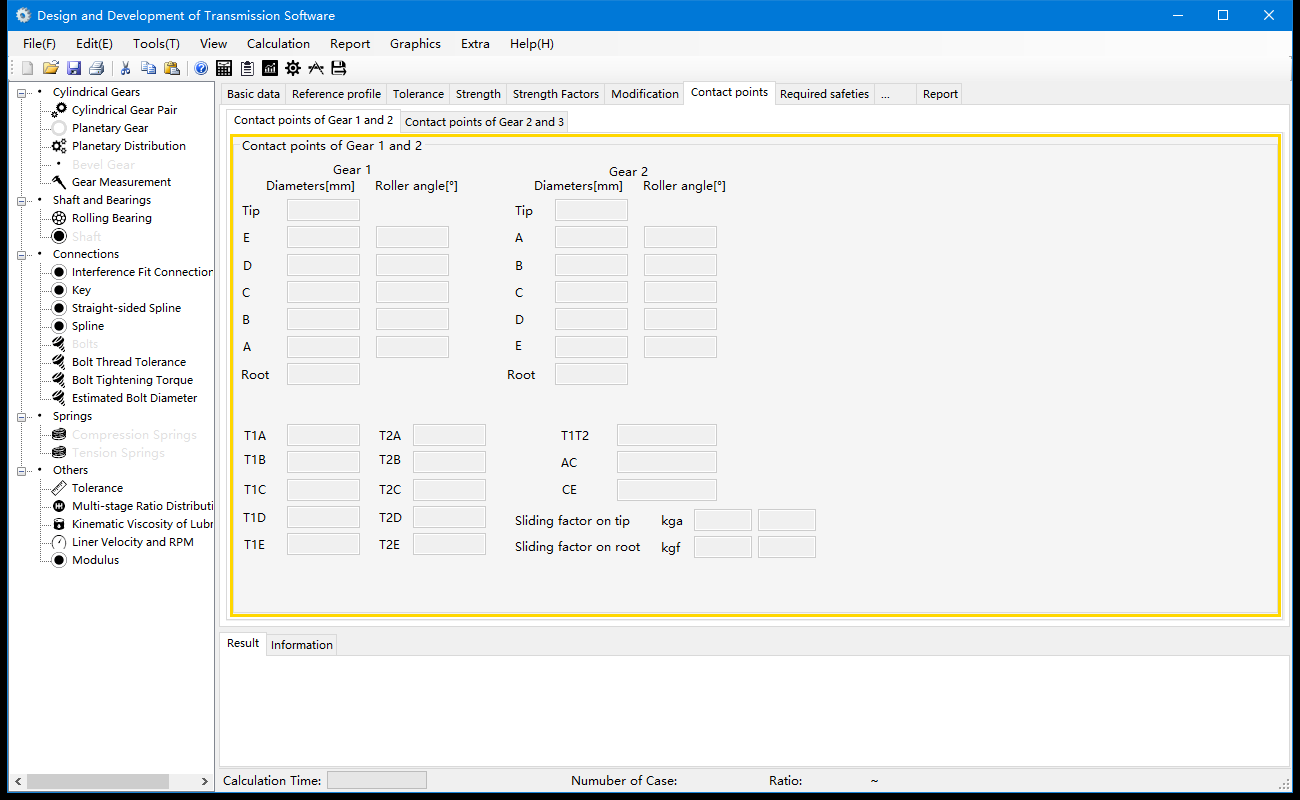Select Bolt Tightening Torque tree item
Viewport: 1300px width, 800px height.
[132, 380]
